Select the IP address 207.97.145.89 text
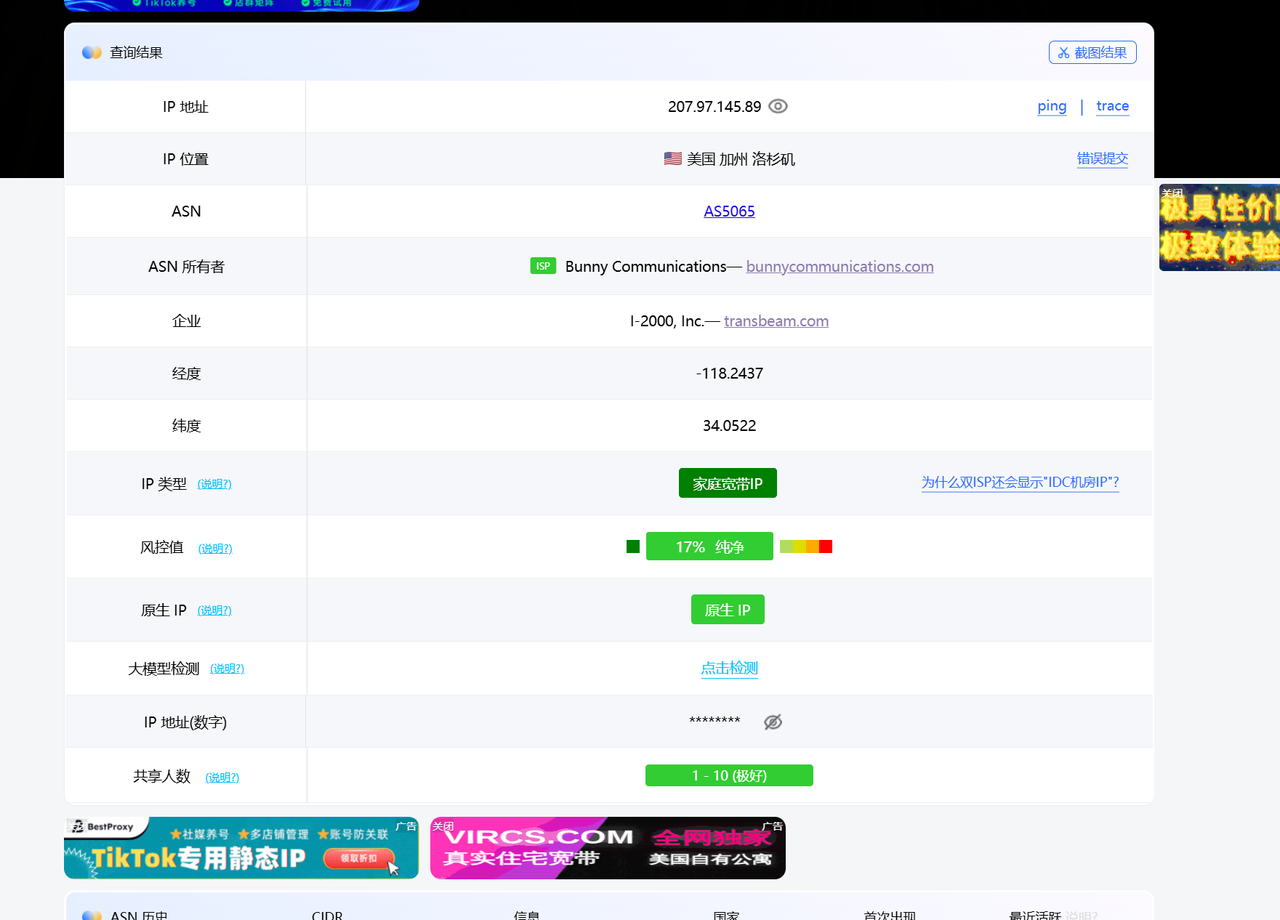Viewport: 1280px width, 920px height. point(714,106)
